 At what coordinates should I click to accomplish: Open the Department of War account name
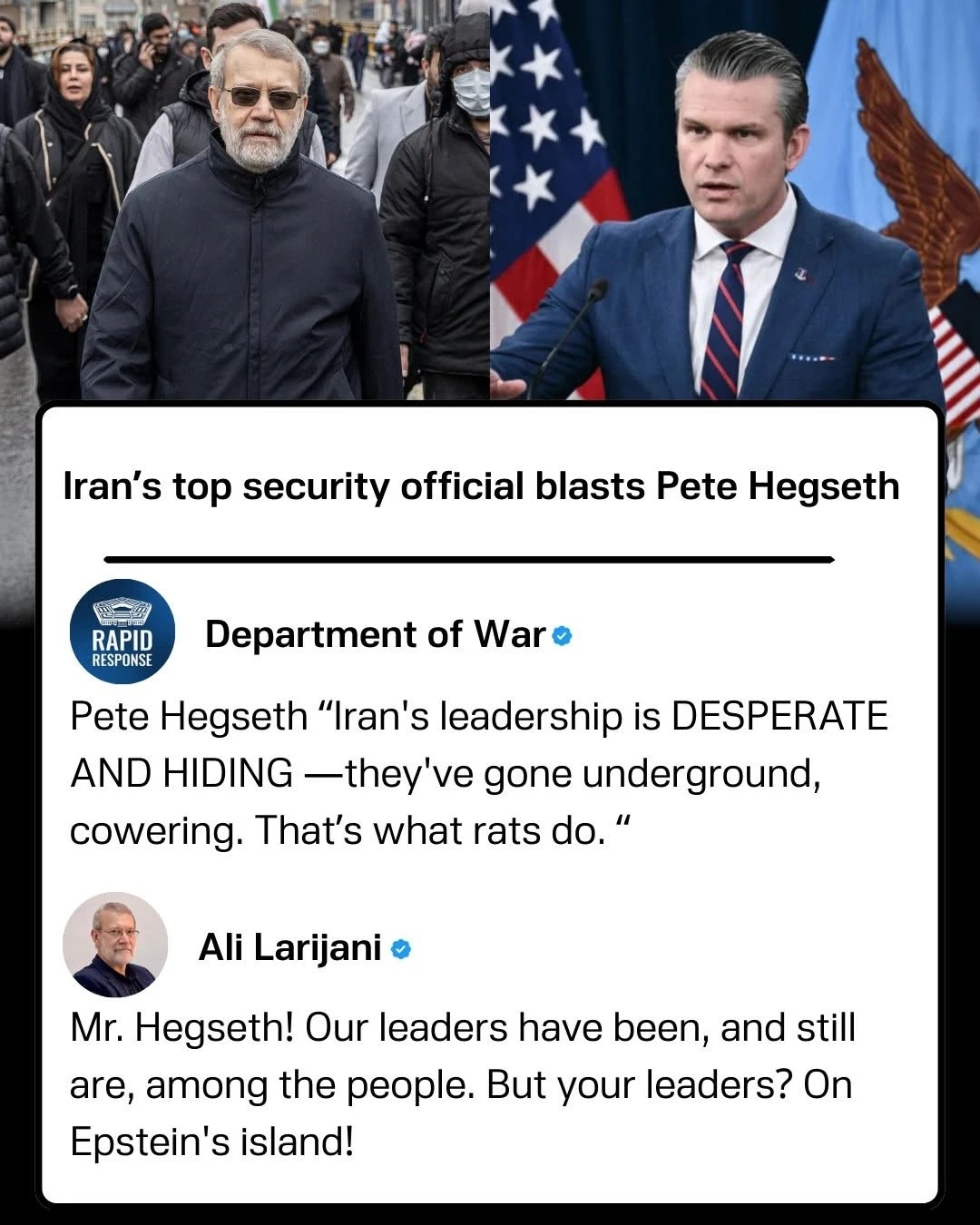pos(376,634)
